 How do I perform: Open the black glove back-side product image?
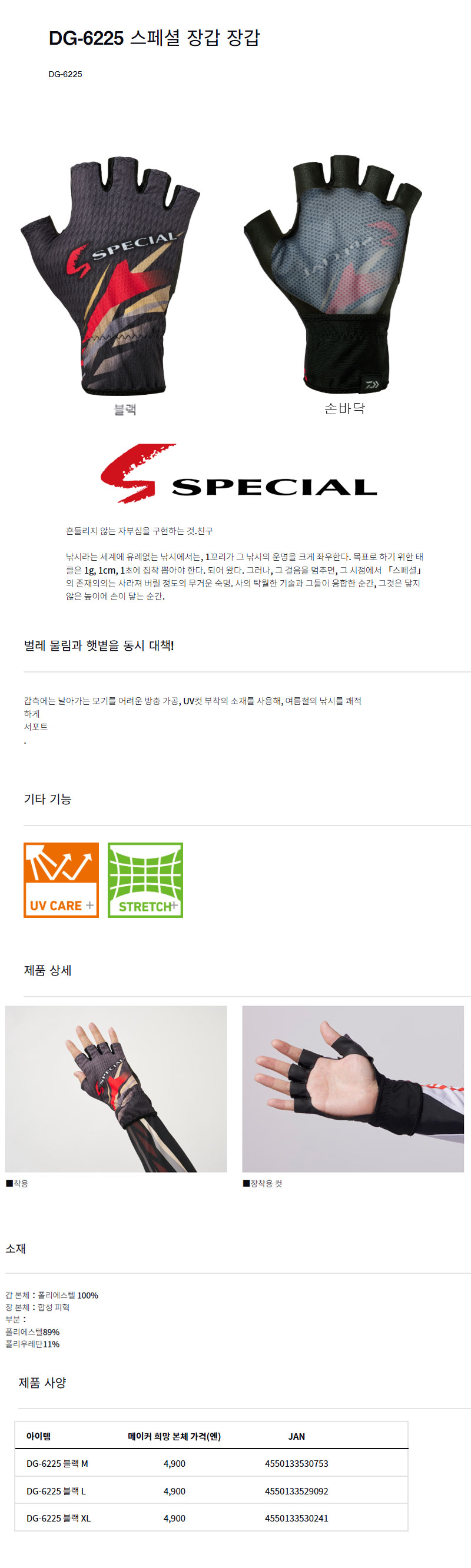111,276
